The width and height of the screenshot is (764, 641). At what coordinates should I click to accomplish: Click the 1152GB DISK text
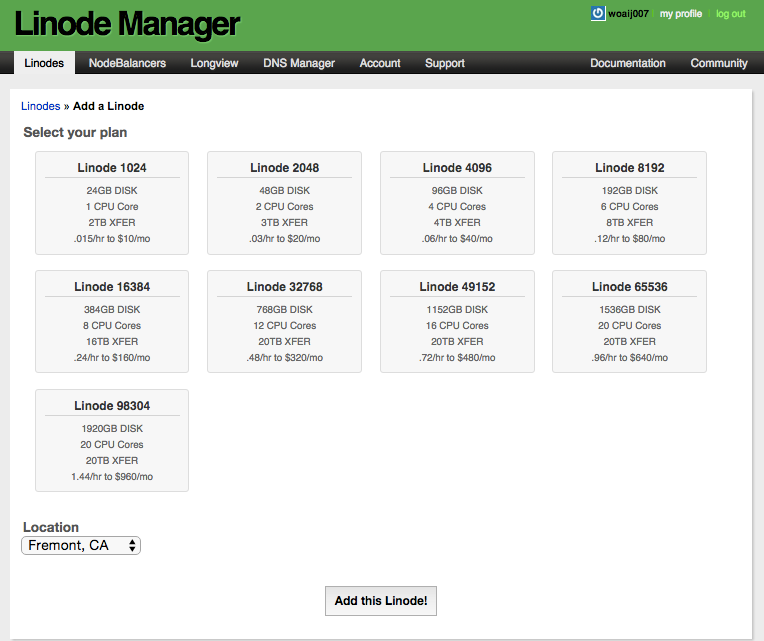tap(457, 309)
